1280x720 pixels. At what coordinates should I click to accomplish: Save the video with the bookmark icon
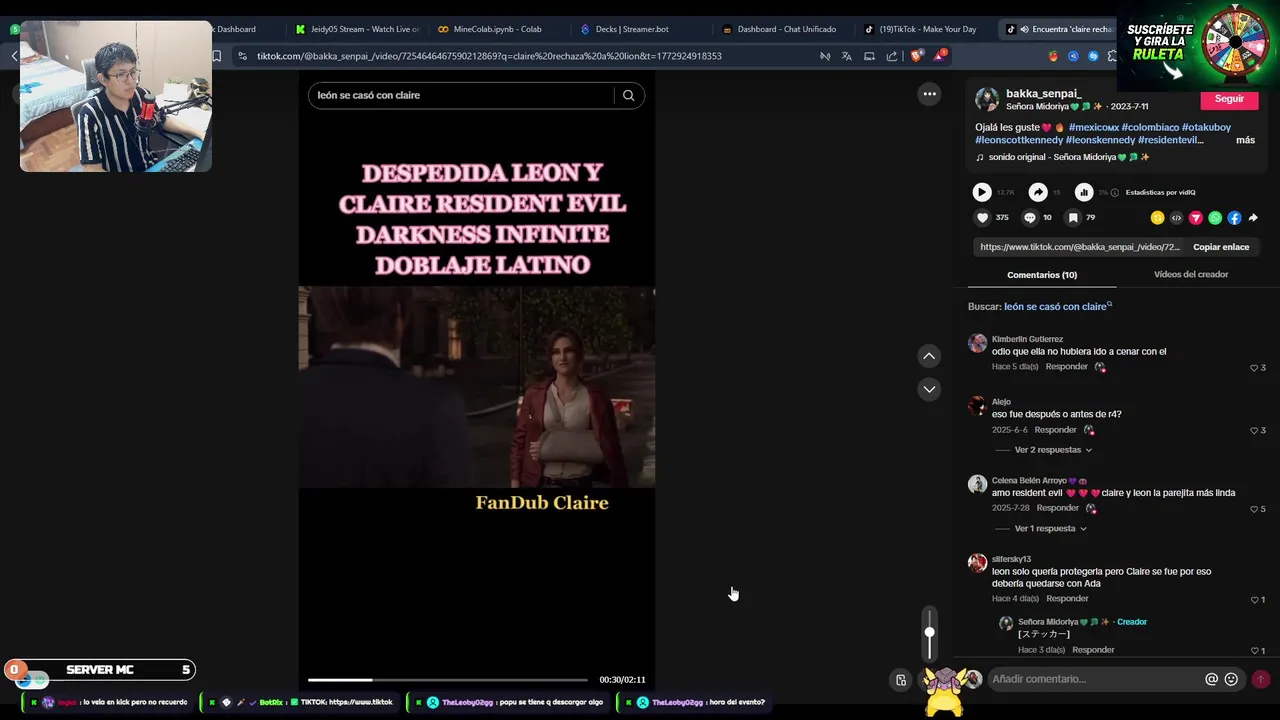(1072, 217)
